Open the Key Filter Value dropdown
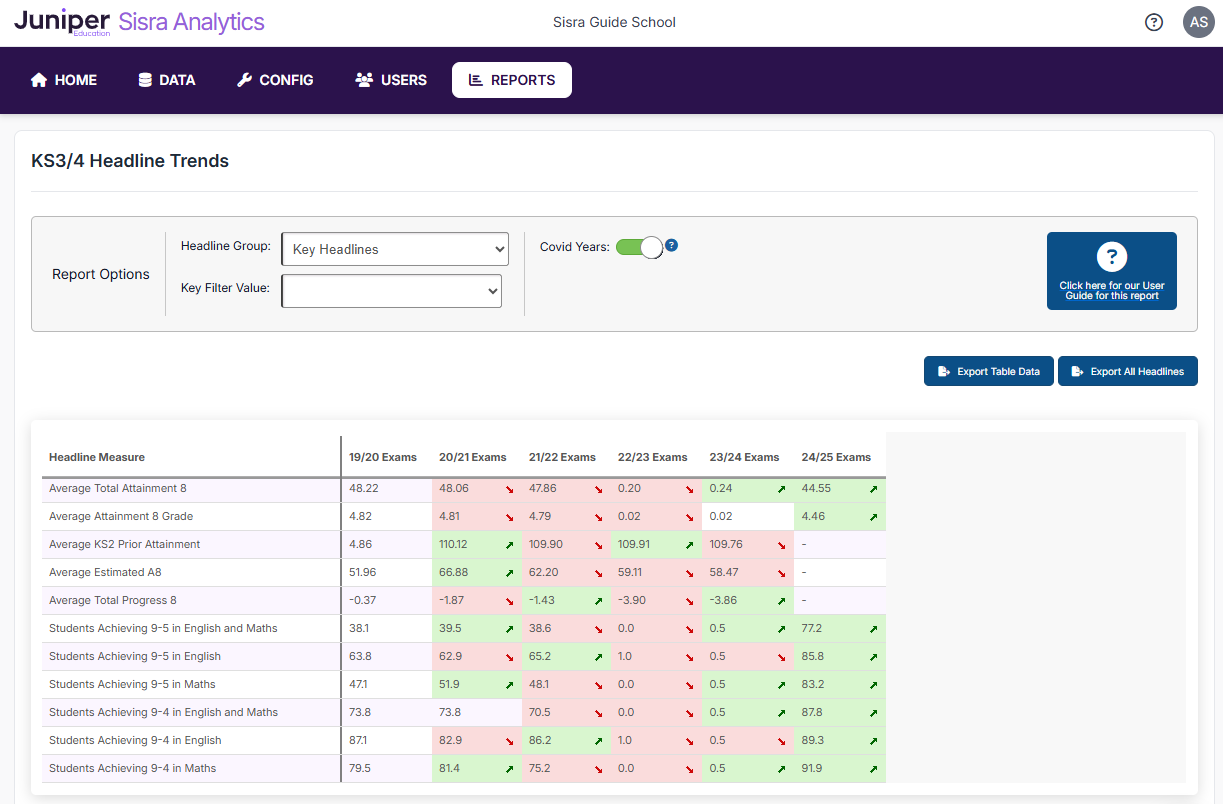 391,290
